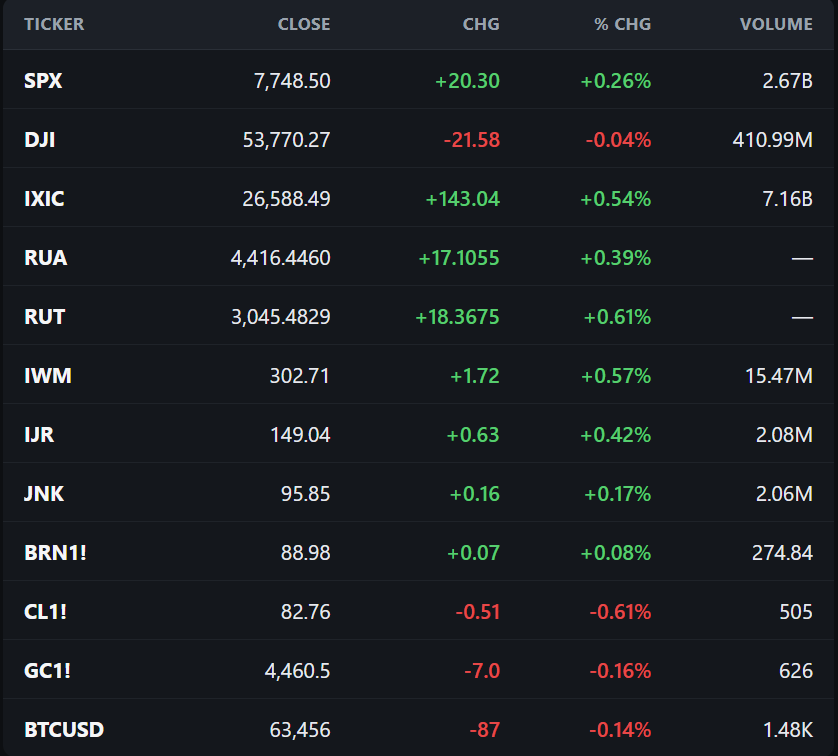Click the IXIC volume 7.16B cell
This screenshot has height=756, width=838.
click(x=787, y=199)
